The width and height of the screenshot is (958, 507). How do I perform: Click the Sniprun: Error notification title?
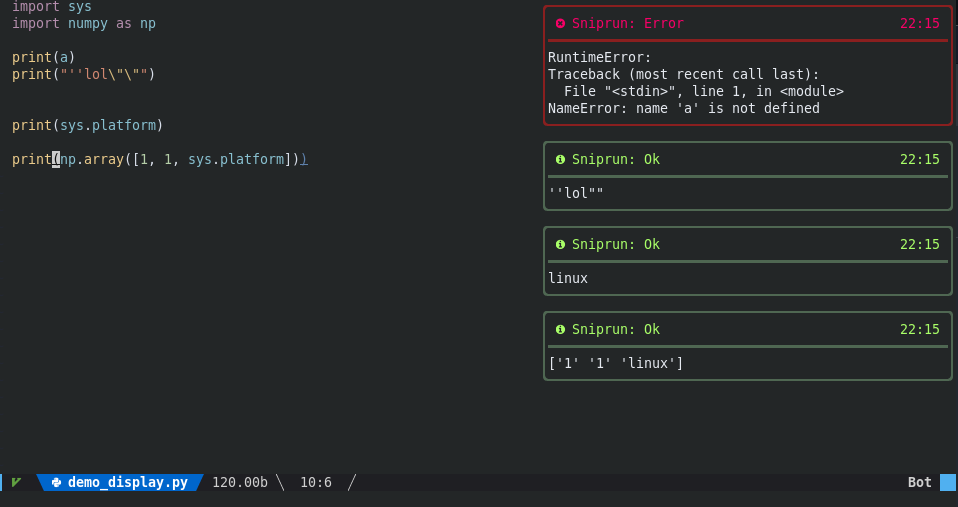click(627, 23)
